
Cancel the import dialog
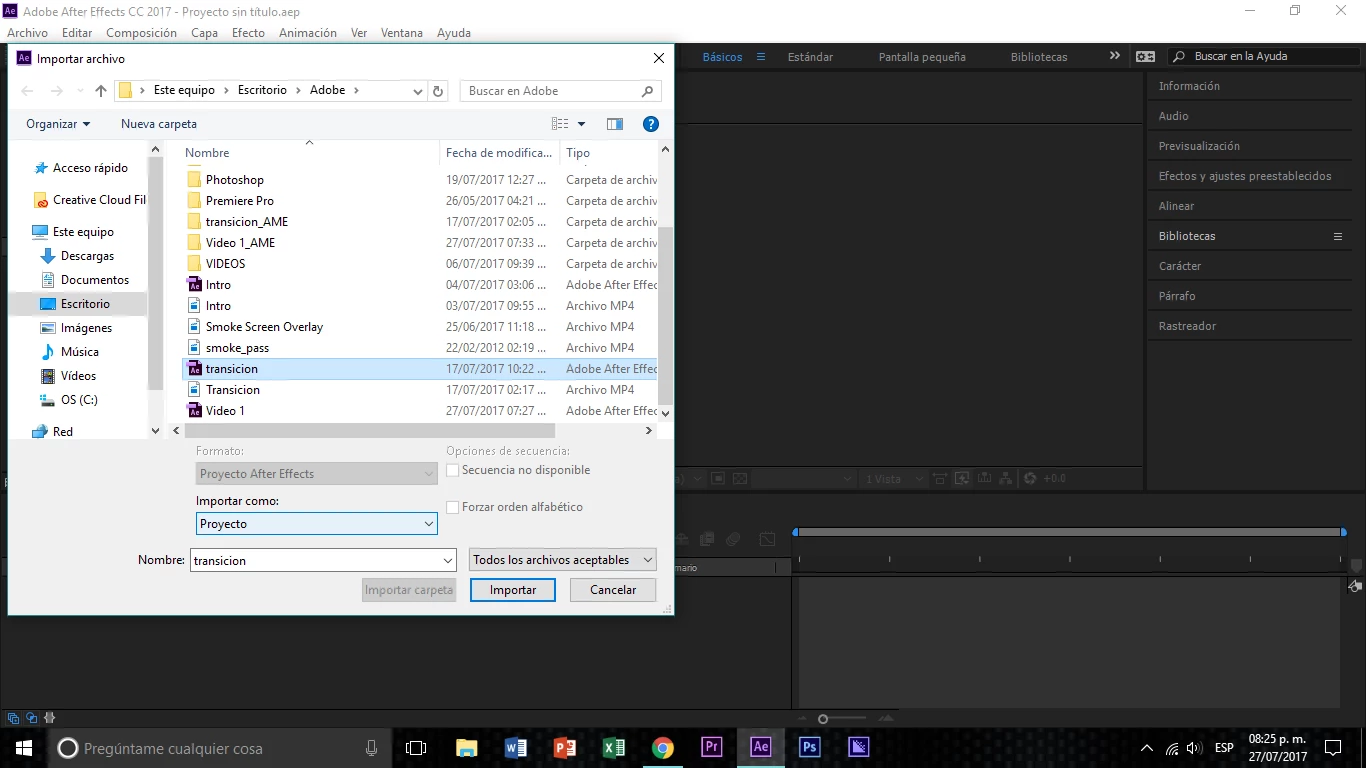coord(613,590)
